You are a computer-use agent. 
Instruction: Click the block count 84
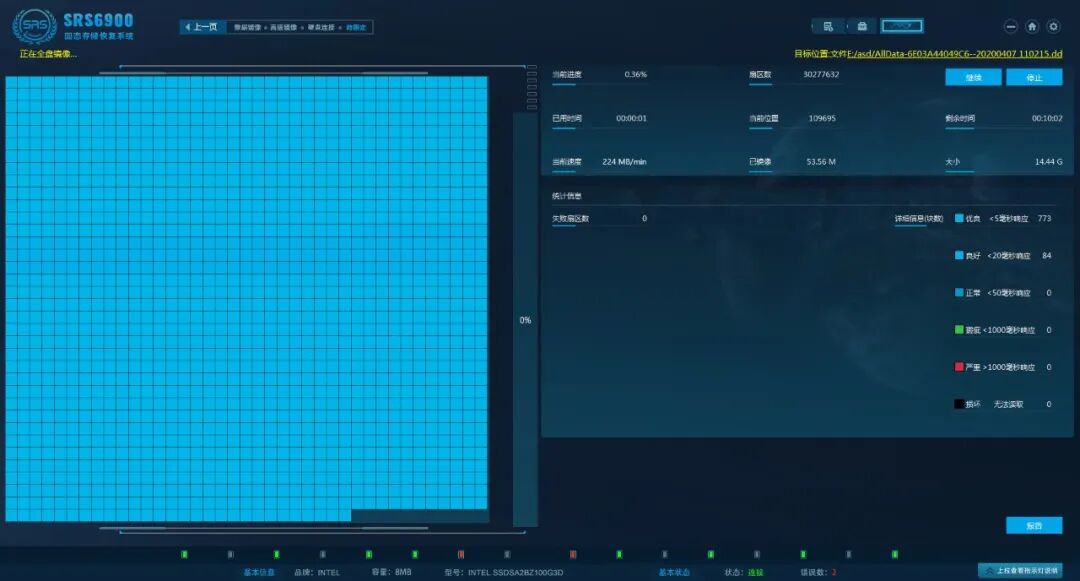pos(1046,255)
